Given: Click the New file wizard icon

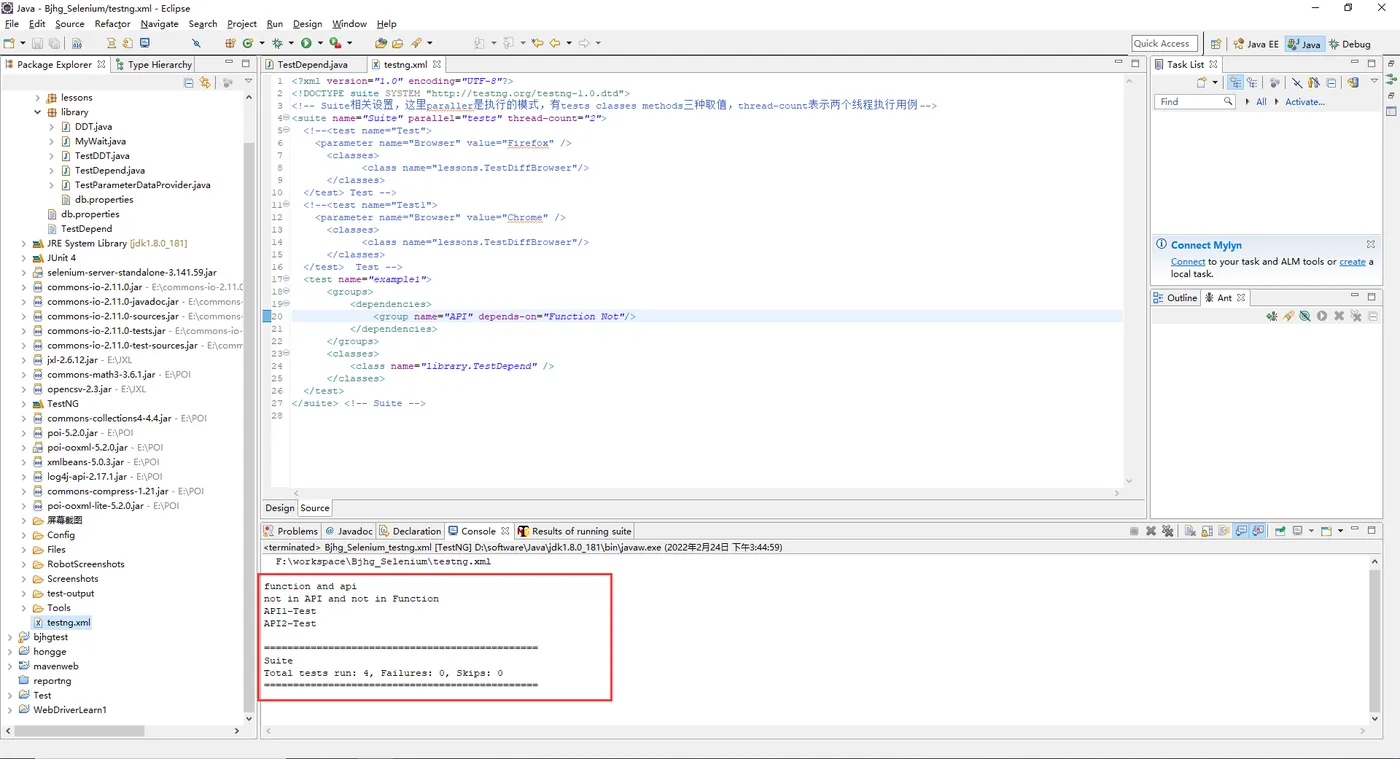Looking at the screenshot, I should click(x=9, y=43).
